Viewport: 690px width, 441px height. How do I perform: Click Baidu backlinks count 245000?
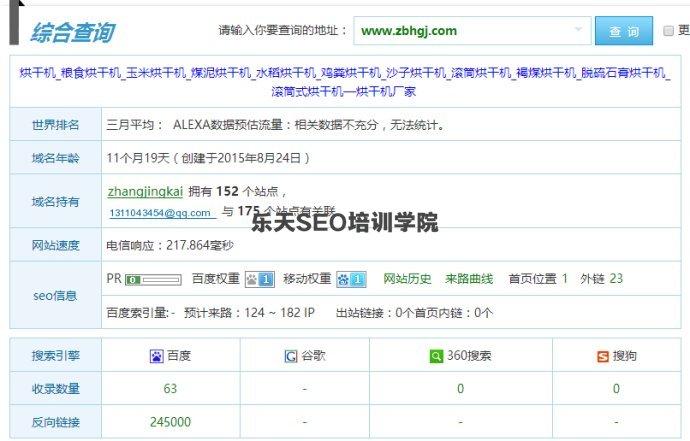coord(170,422)
